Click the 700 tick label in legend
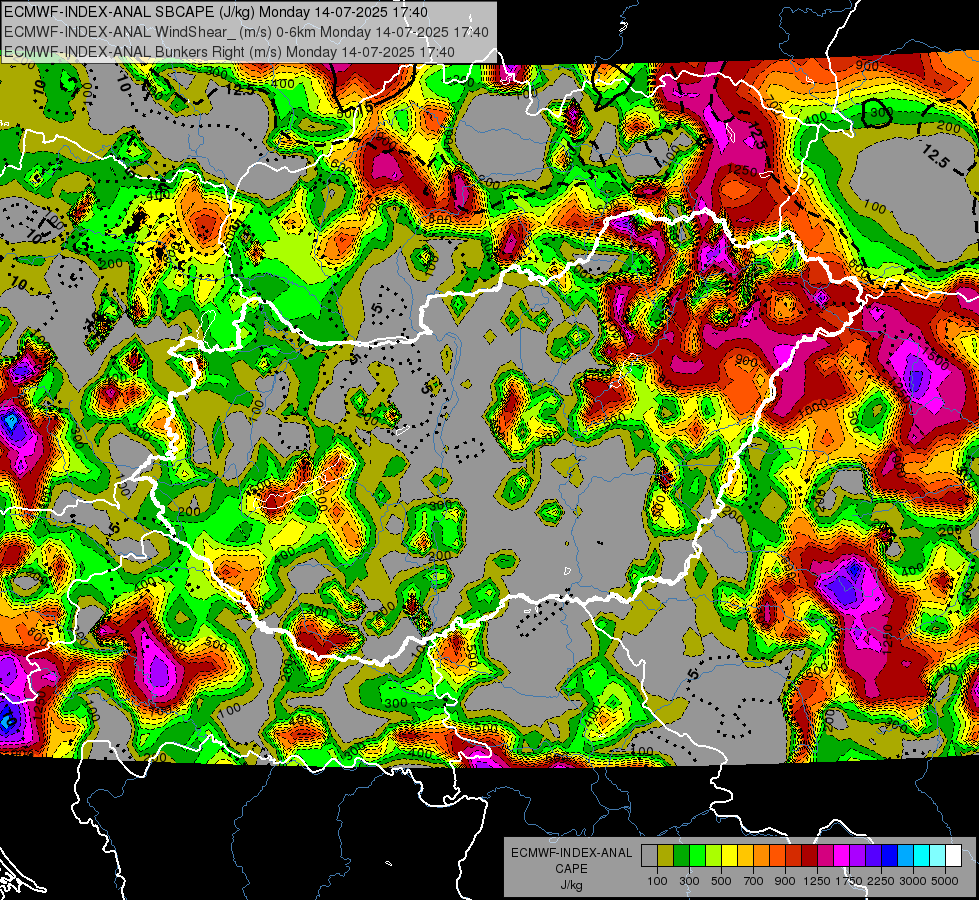The image size is (979, 900). pyautogui.click(x=754, y=881)
